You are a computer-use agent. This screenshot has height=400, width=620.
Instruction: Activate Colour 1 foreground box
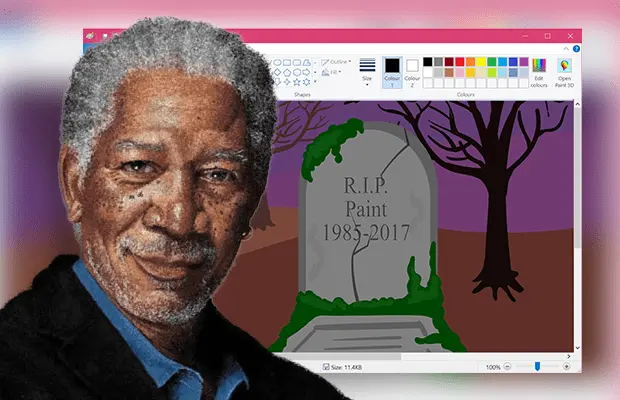(392, 72)
